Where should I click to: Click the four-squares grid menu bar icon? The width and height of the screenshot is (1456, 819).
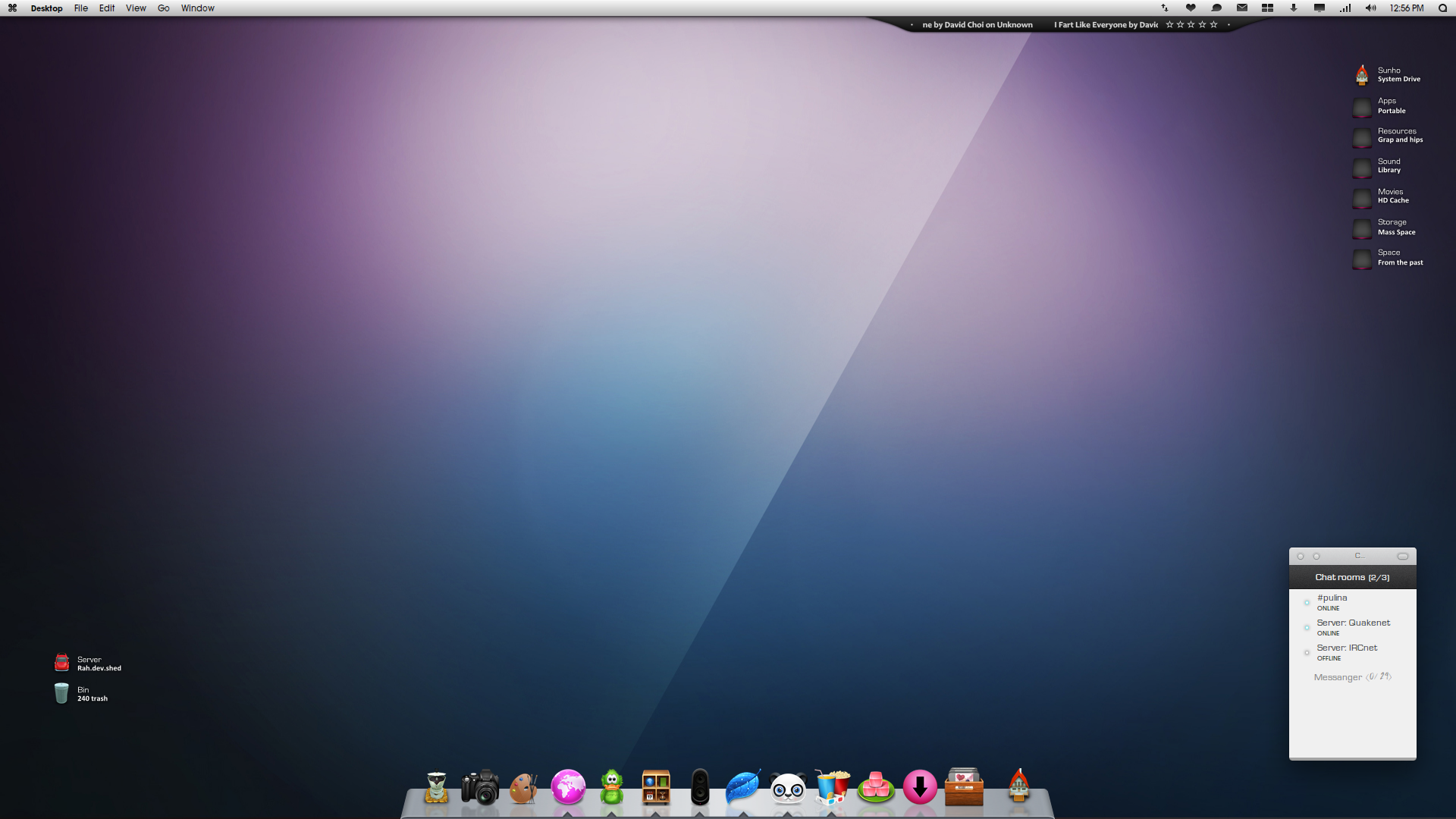click(1267, 8)
